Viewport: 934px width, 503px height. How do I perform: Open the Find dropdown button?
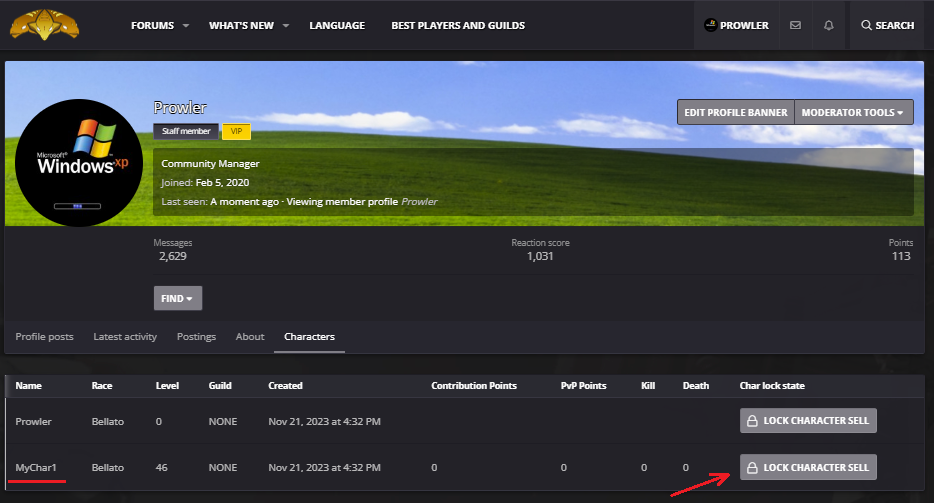(x=178, y=298)
